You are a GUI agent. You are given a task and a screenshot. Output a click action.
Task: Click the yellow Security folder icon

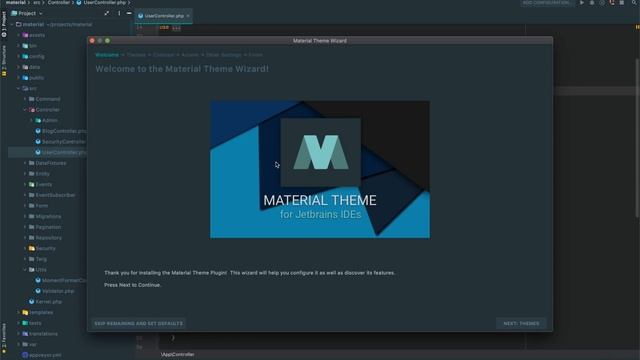point(31,248)
